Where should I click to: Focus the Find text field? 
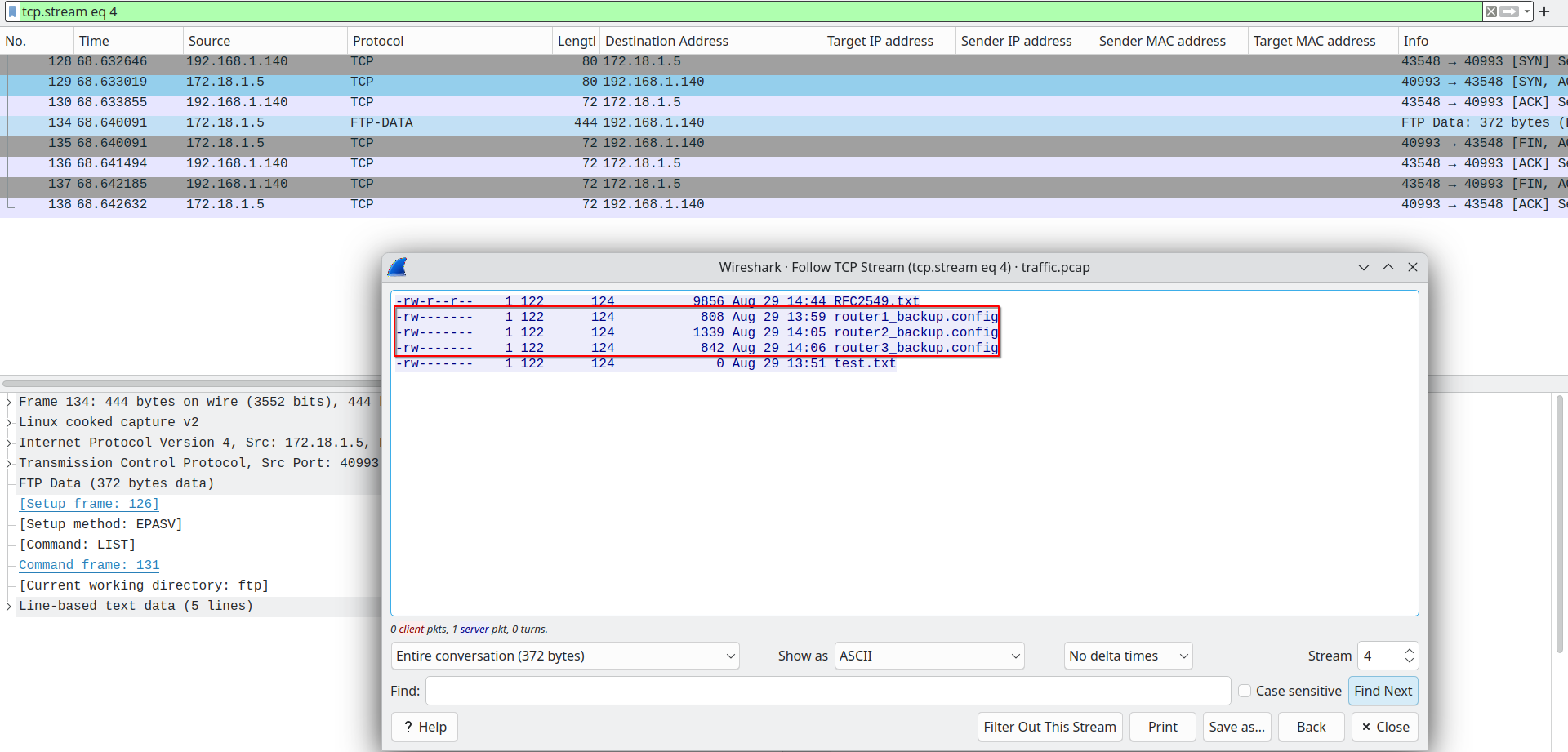[x=828, y=691]
